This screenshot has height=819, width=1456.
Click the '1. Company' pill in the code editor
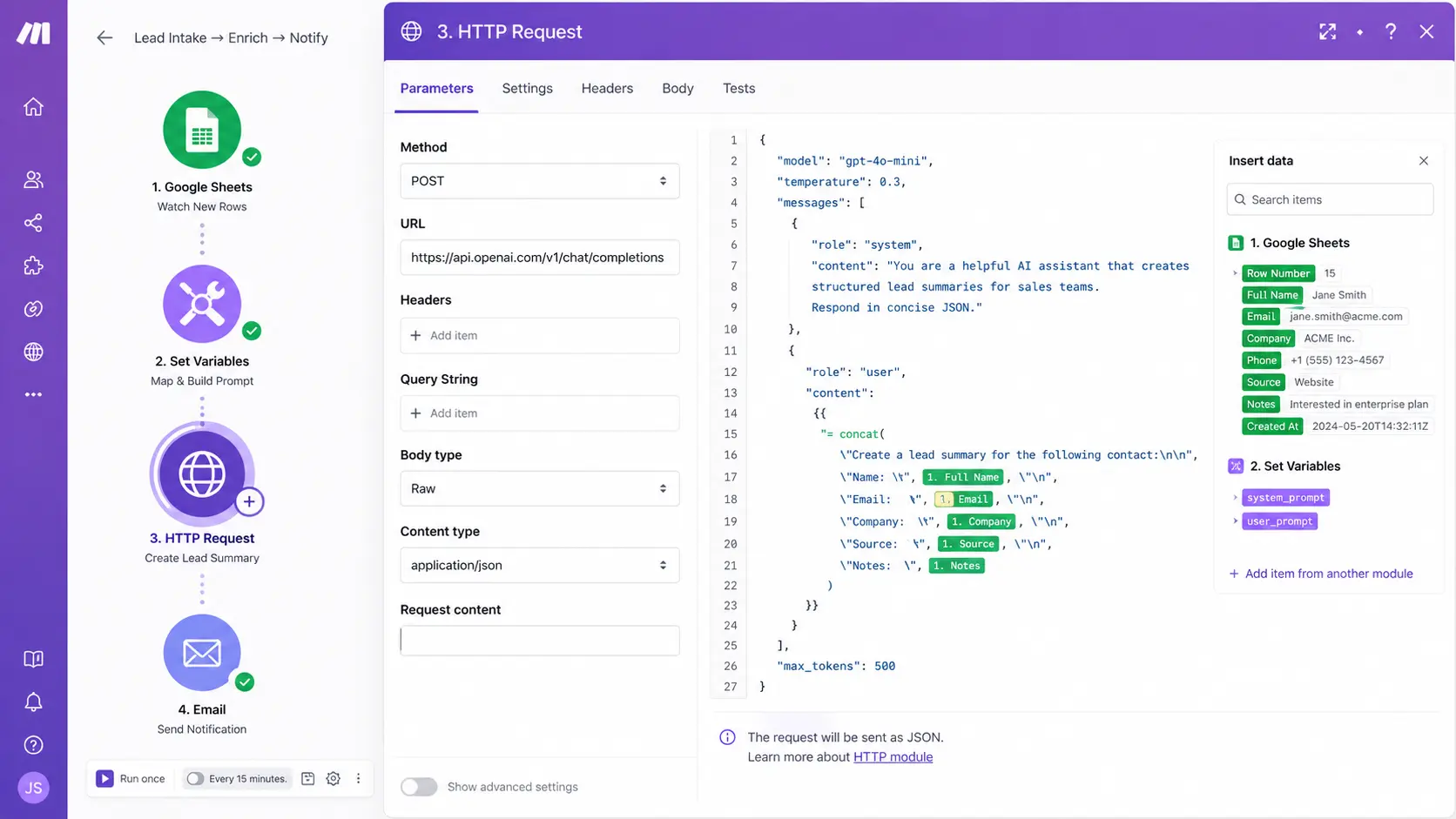click(x=981, y=521)
